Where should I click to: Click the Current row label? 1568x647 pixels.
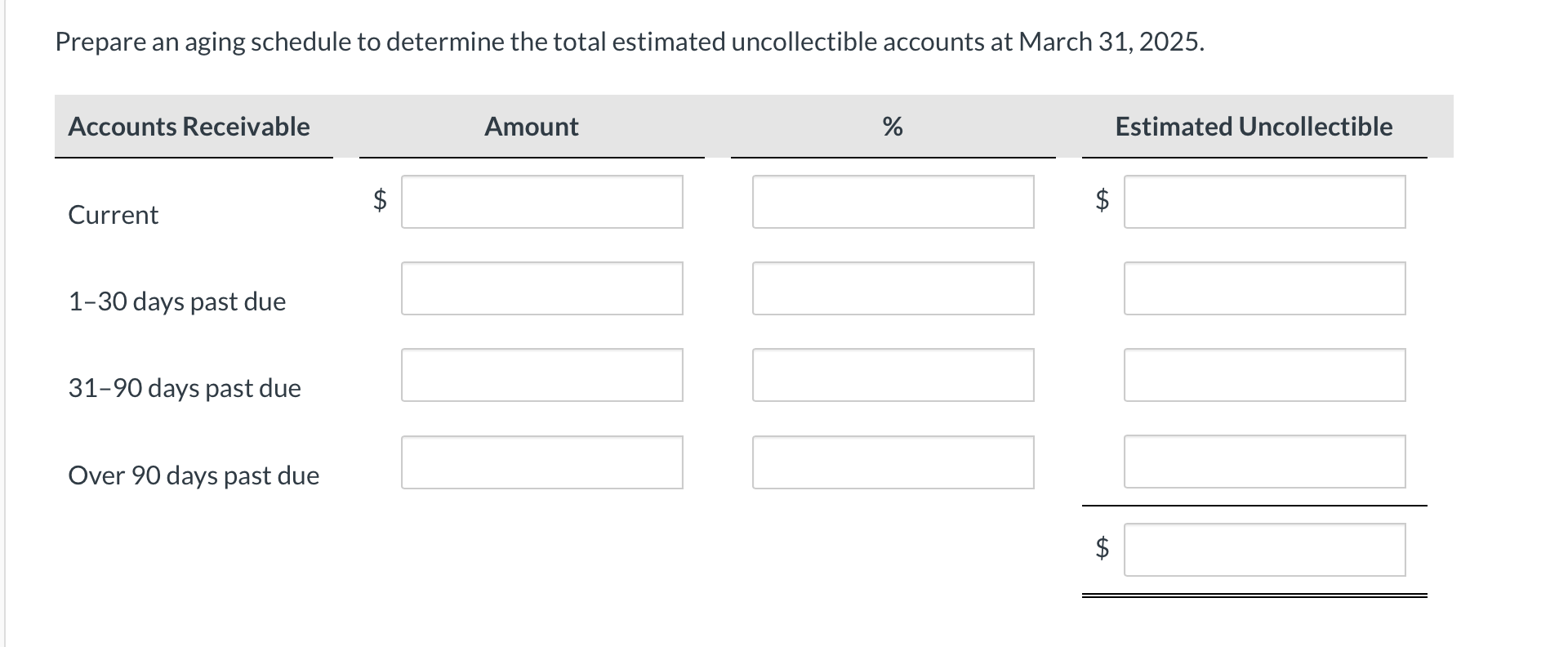(x=112, y=215)
